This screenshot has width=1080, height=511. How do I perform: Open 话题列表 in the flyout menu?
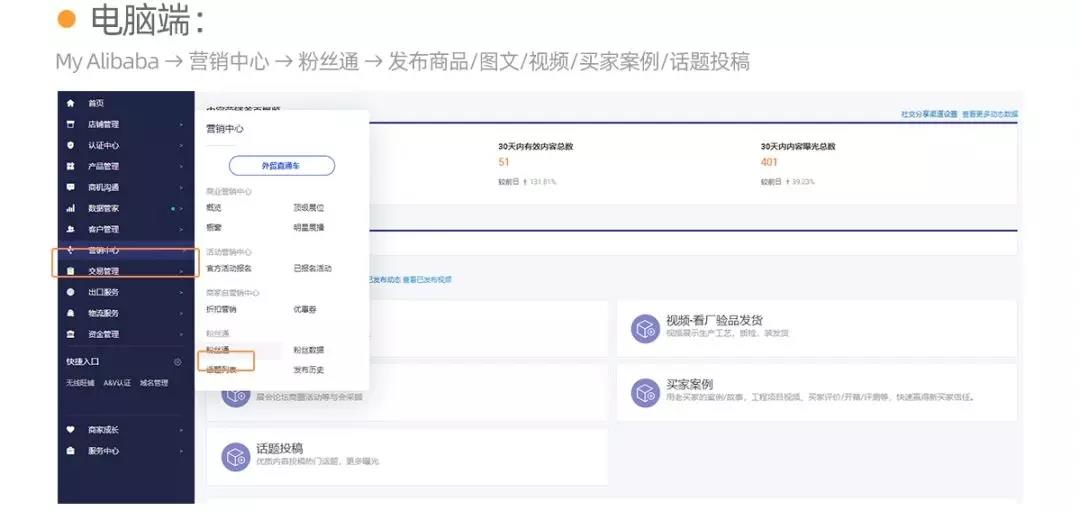click(x=221, y=370)
